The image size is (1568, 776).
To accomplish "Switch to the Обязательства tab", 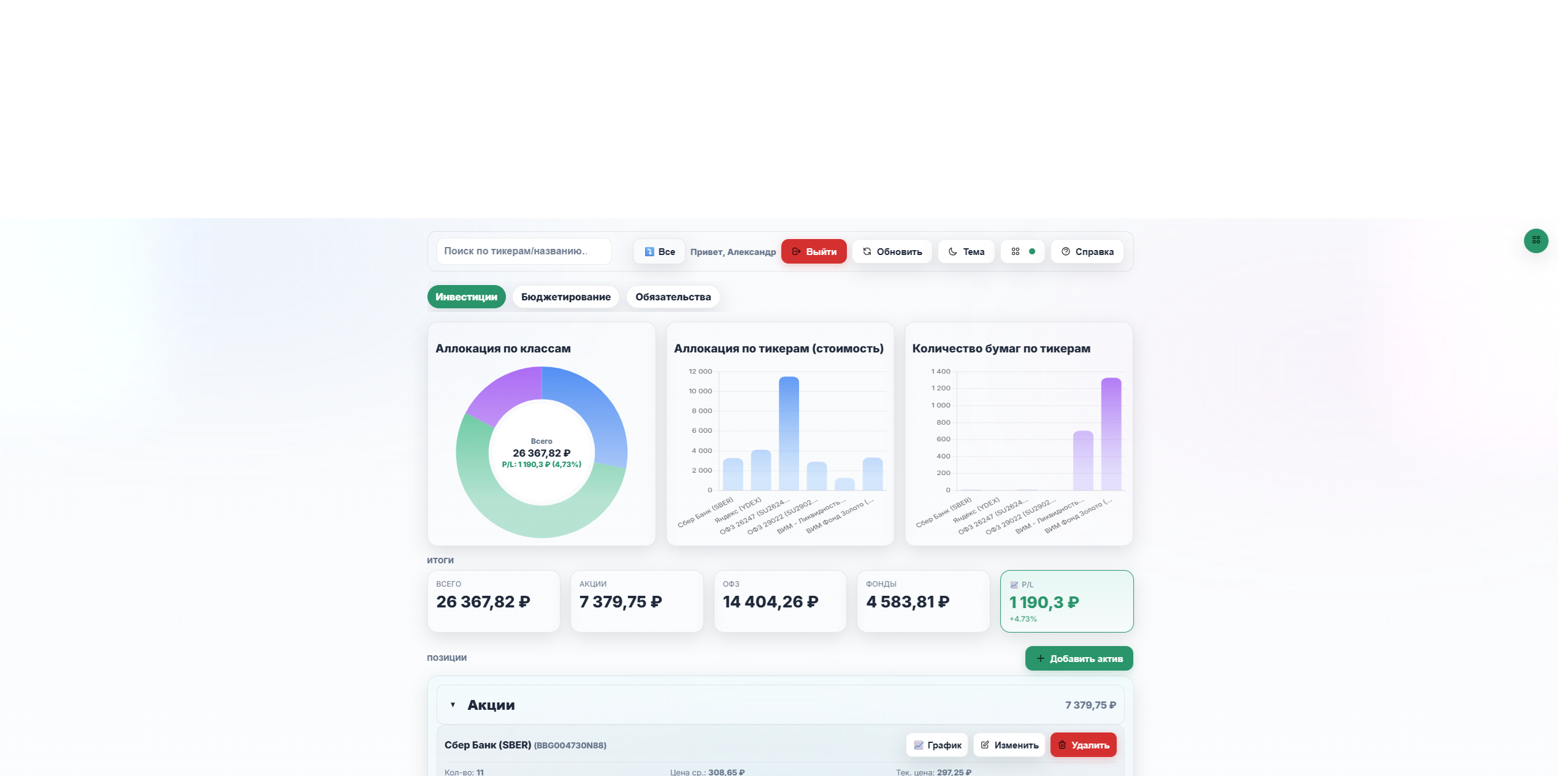I will click(x=673, y=297).
